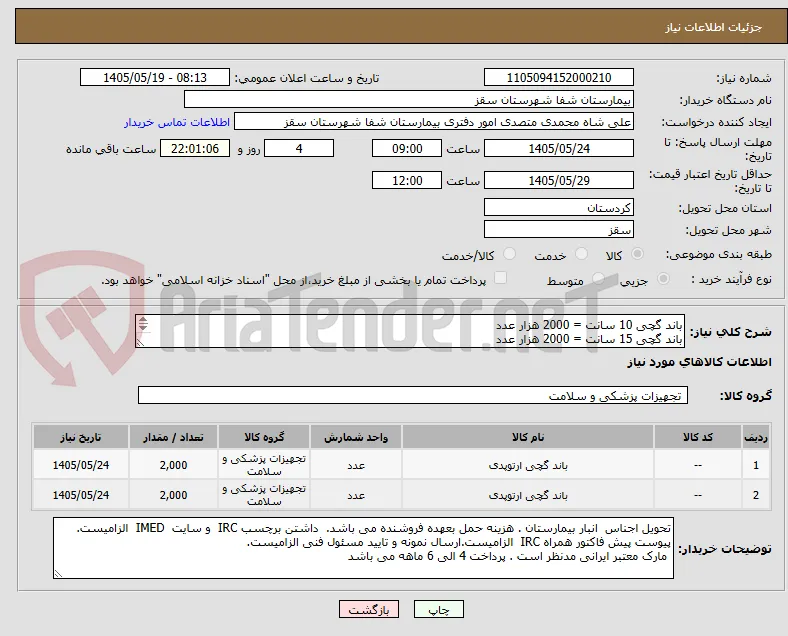Open the اطلاعات تماس خریدار link
This screenshot has width=788, height=636.
pyautogui.click(x=177, y=123)
